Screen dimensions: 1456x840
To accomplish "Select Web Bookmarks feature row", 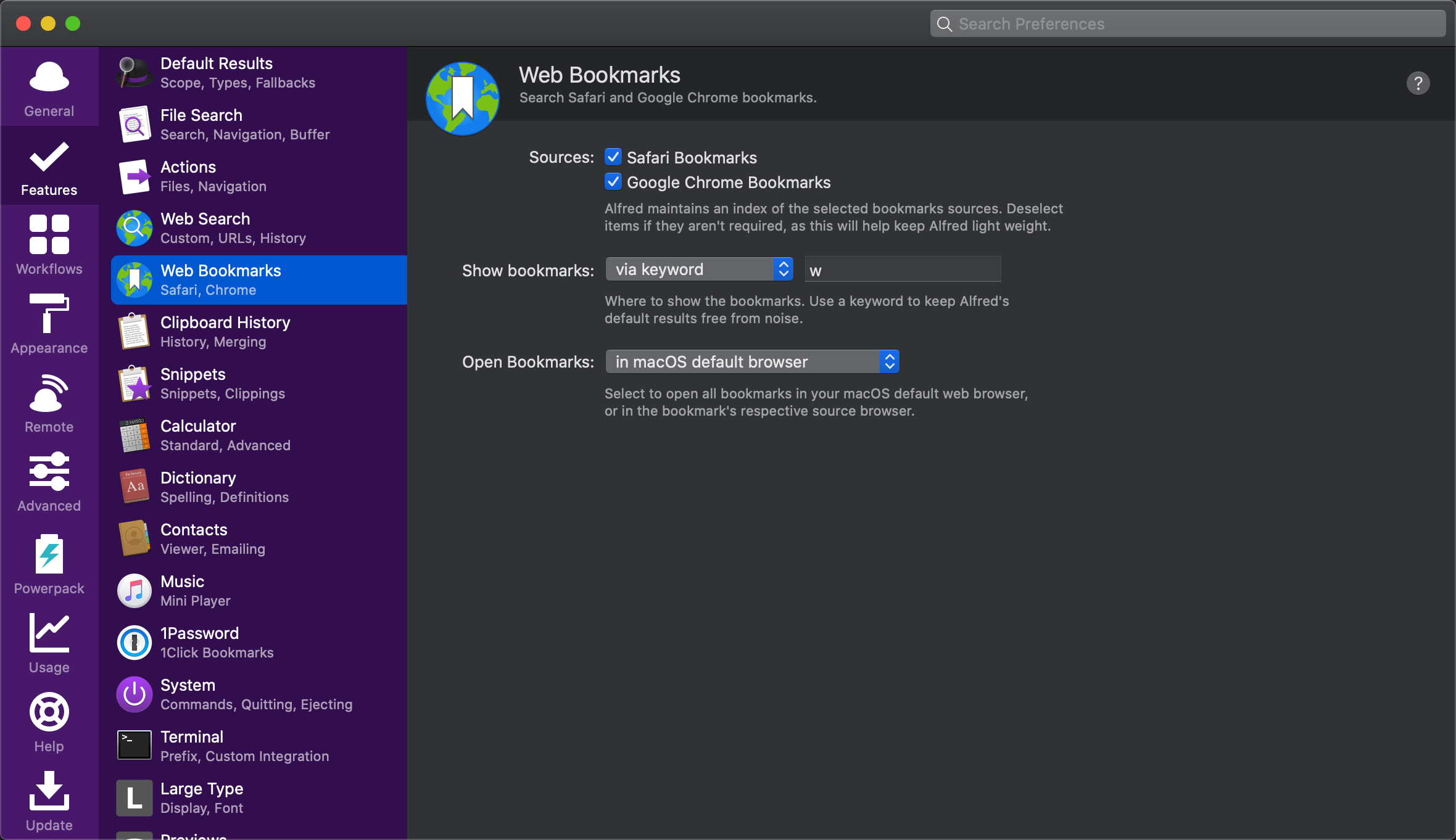I will [x=259, y=280].
